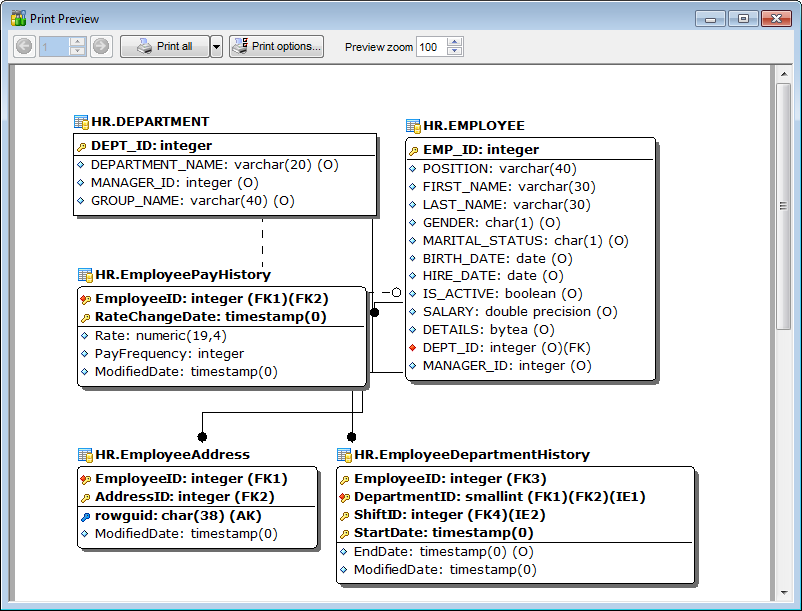Open Print options dialog

(x=276, y=46)
